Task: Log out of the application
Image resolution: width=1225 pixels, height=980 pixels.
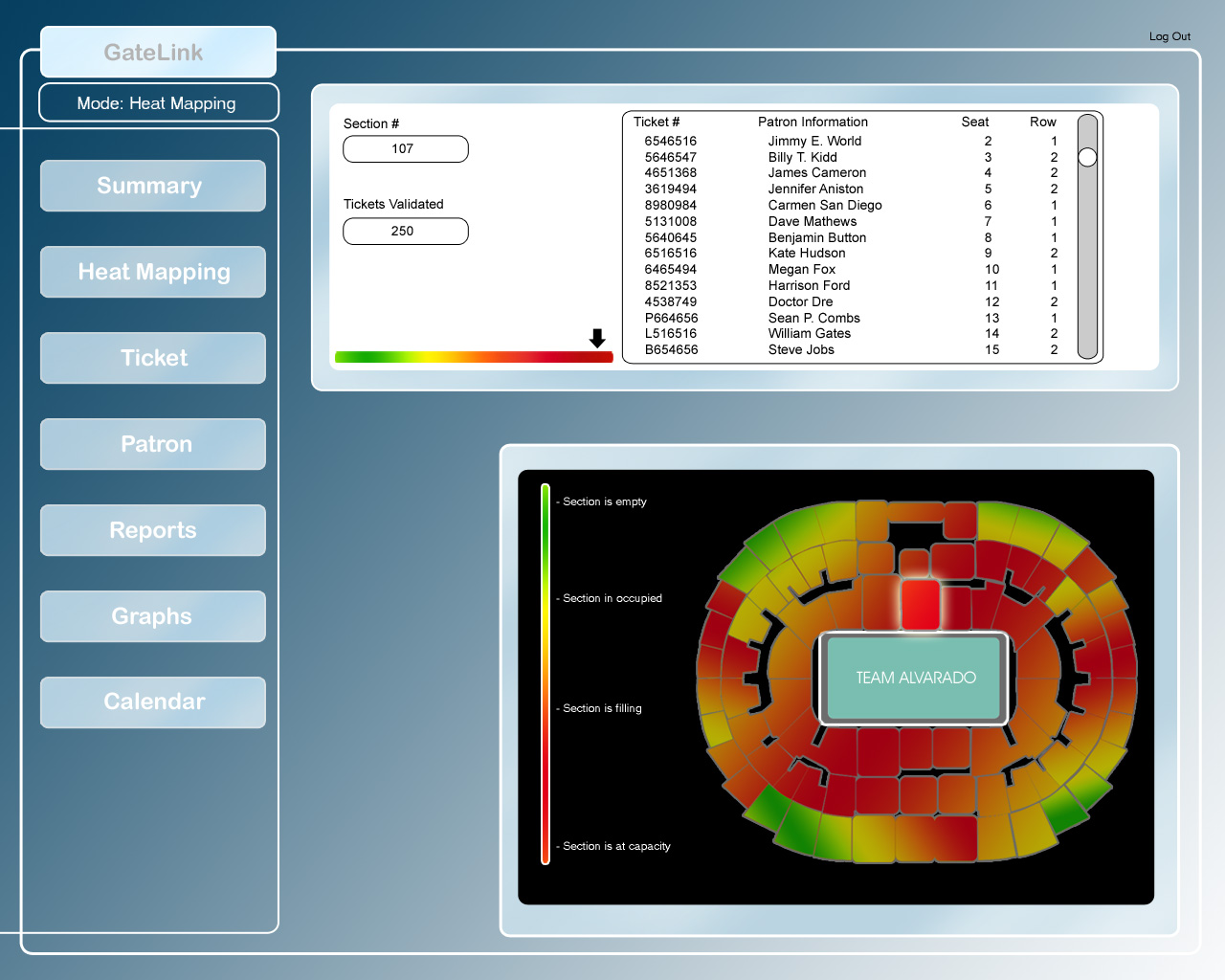Action: 1169,36
